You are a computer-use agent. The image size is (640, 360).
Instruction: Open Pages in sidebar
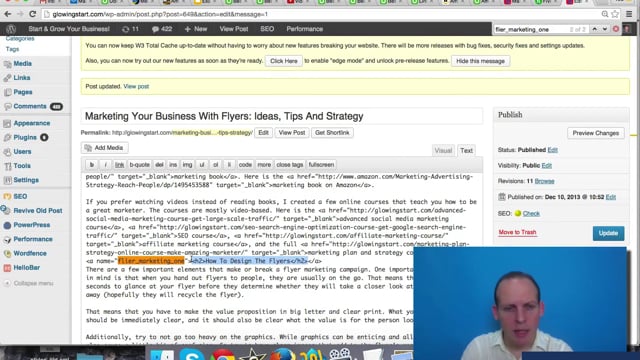pyautogui.click(x=22, y=92)
